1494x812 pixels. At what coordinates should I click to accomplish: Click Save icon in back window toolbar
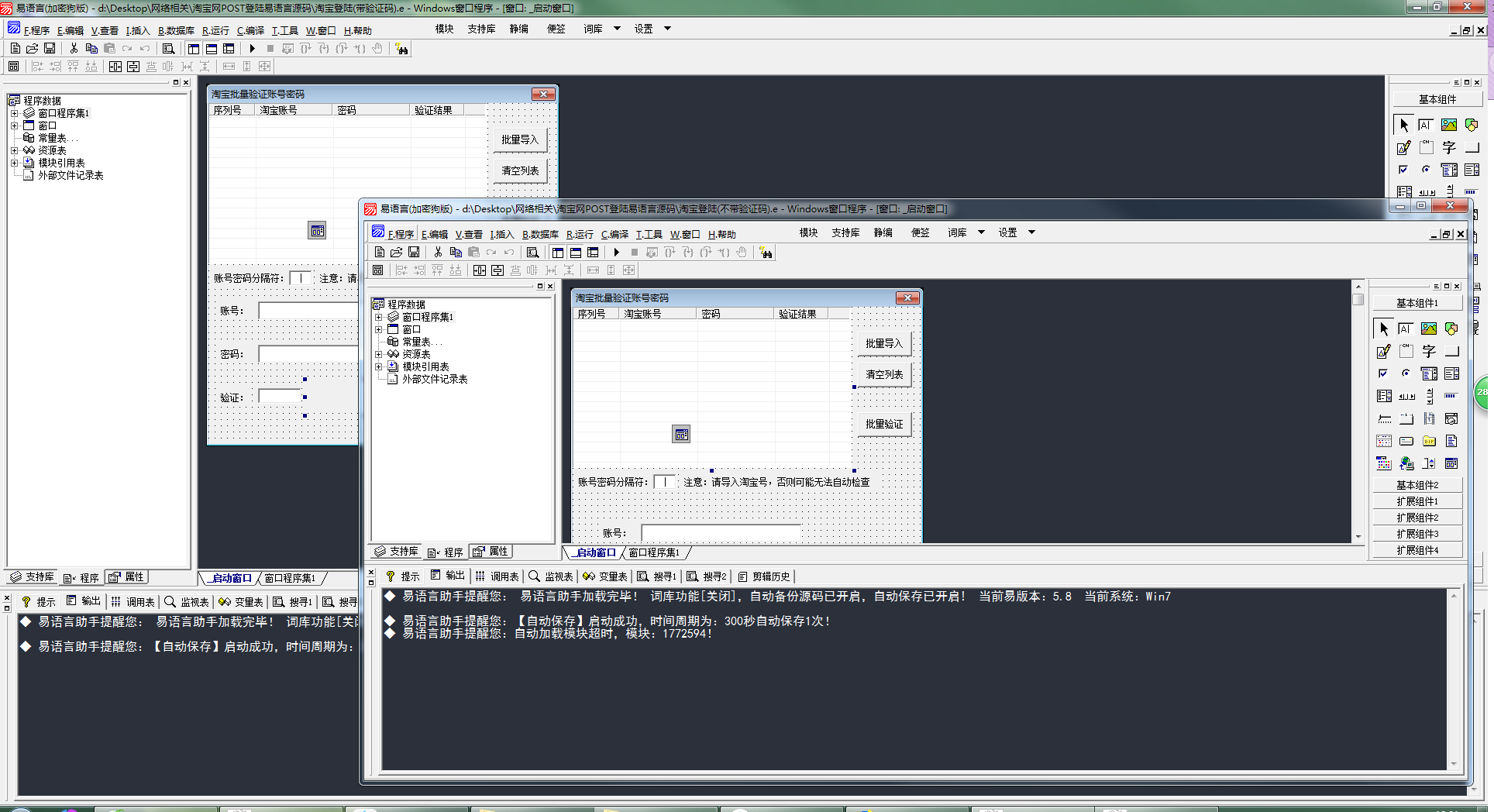[50, 49]
